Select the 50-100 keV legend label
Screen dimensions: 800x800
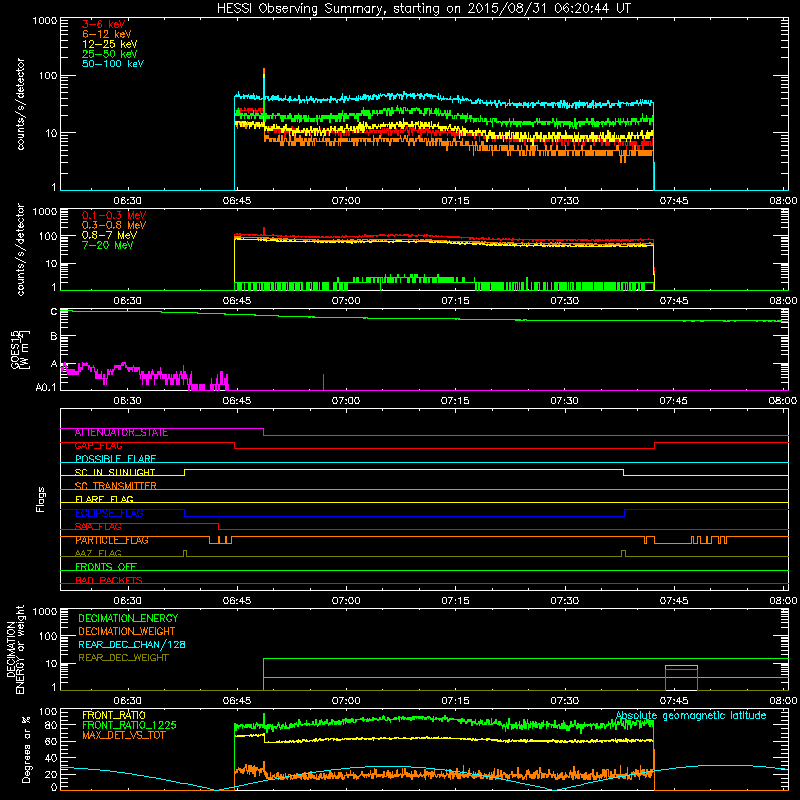point(113,64)
